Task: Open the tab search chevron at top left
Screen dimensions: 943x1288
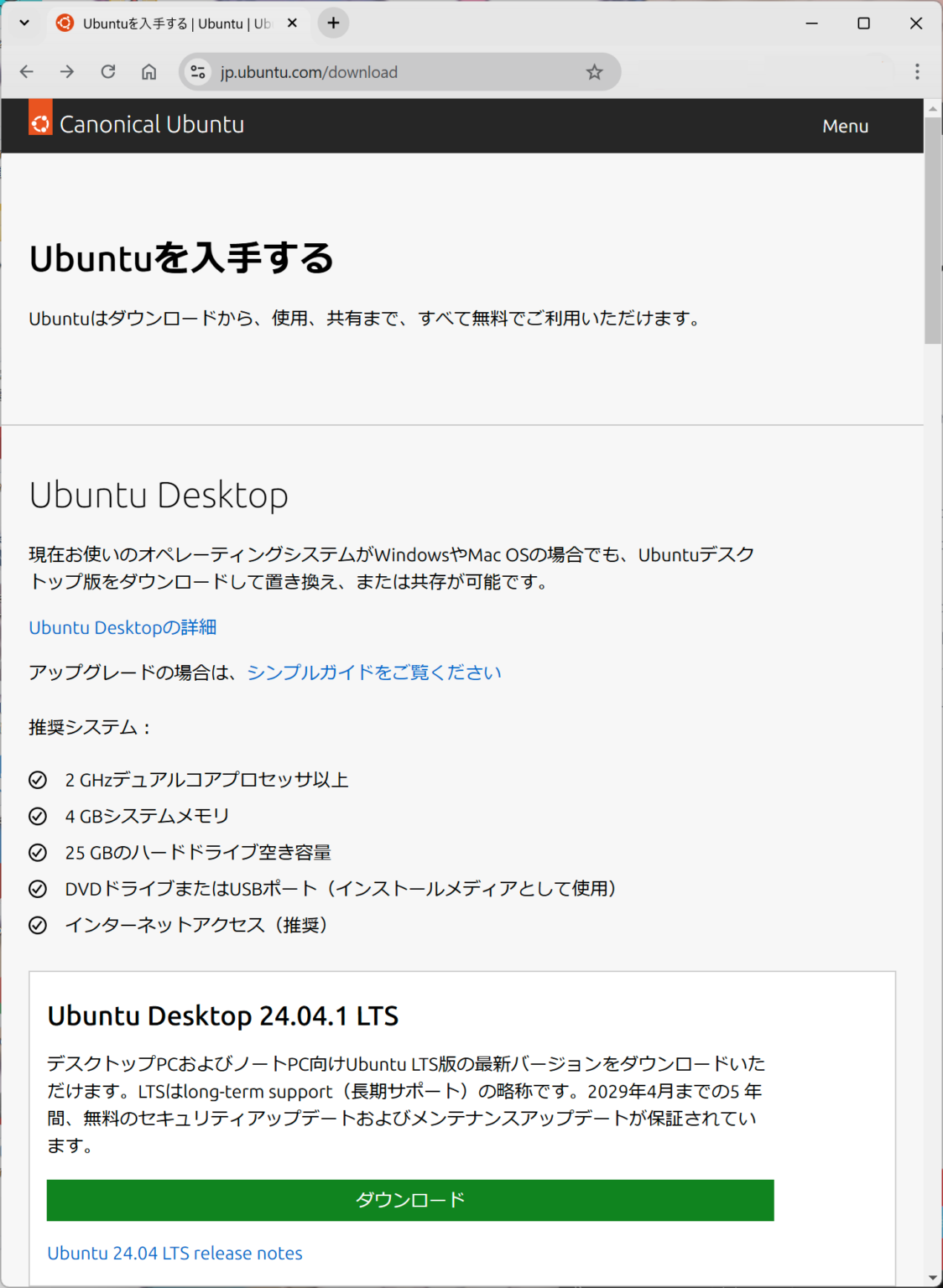Action: pos(24,23)
